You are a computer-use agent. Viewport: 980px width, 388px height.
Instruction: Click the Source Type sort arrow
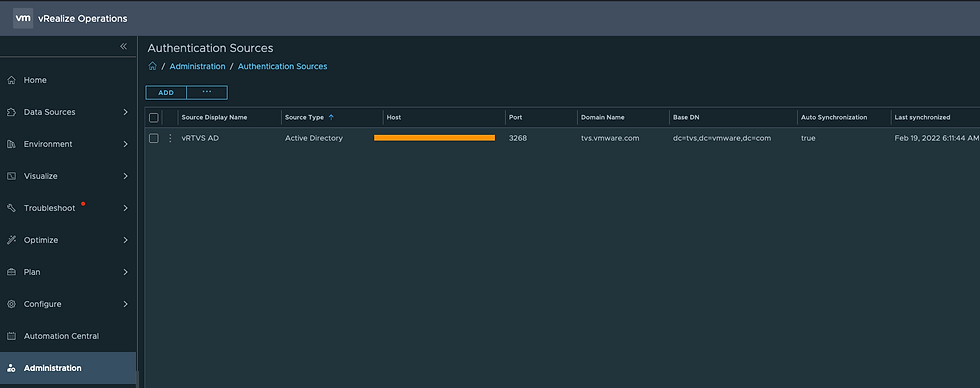pos(331,117)
